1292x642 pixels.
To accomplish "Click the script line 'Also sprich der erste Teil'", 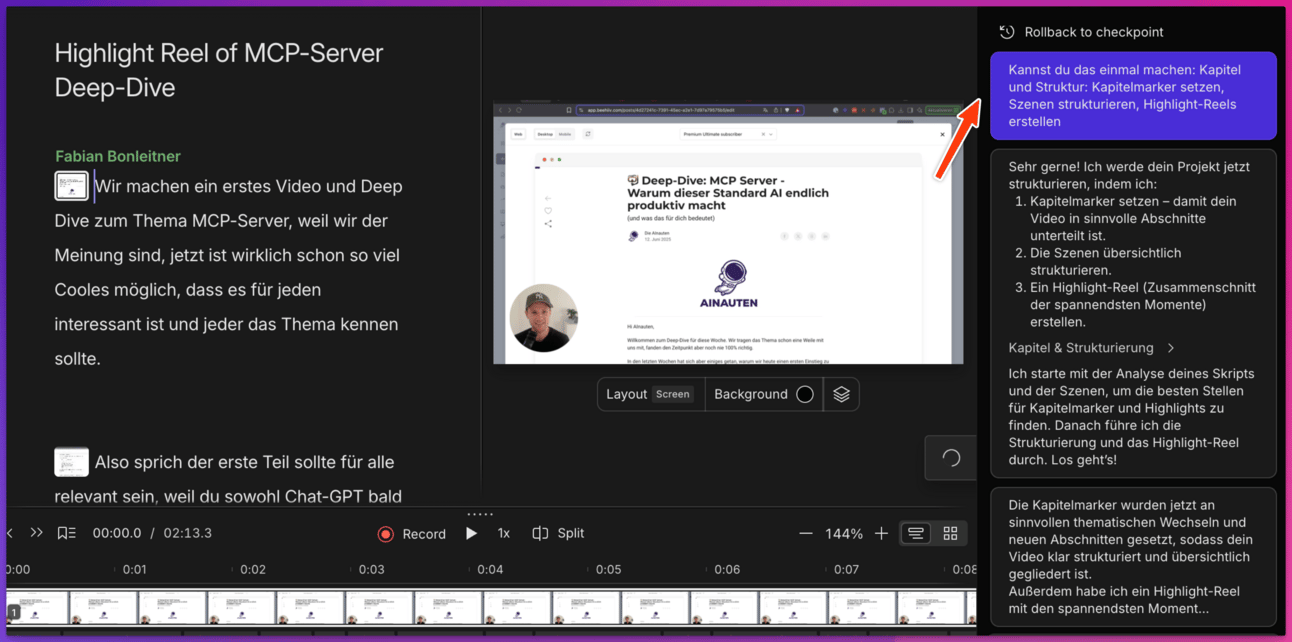I will click(244, 462).
